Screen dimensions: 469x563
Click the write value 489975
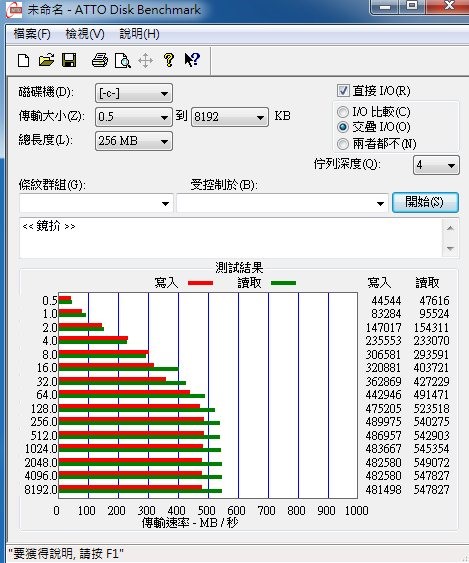pyautogui.click(x=383, y=422)
